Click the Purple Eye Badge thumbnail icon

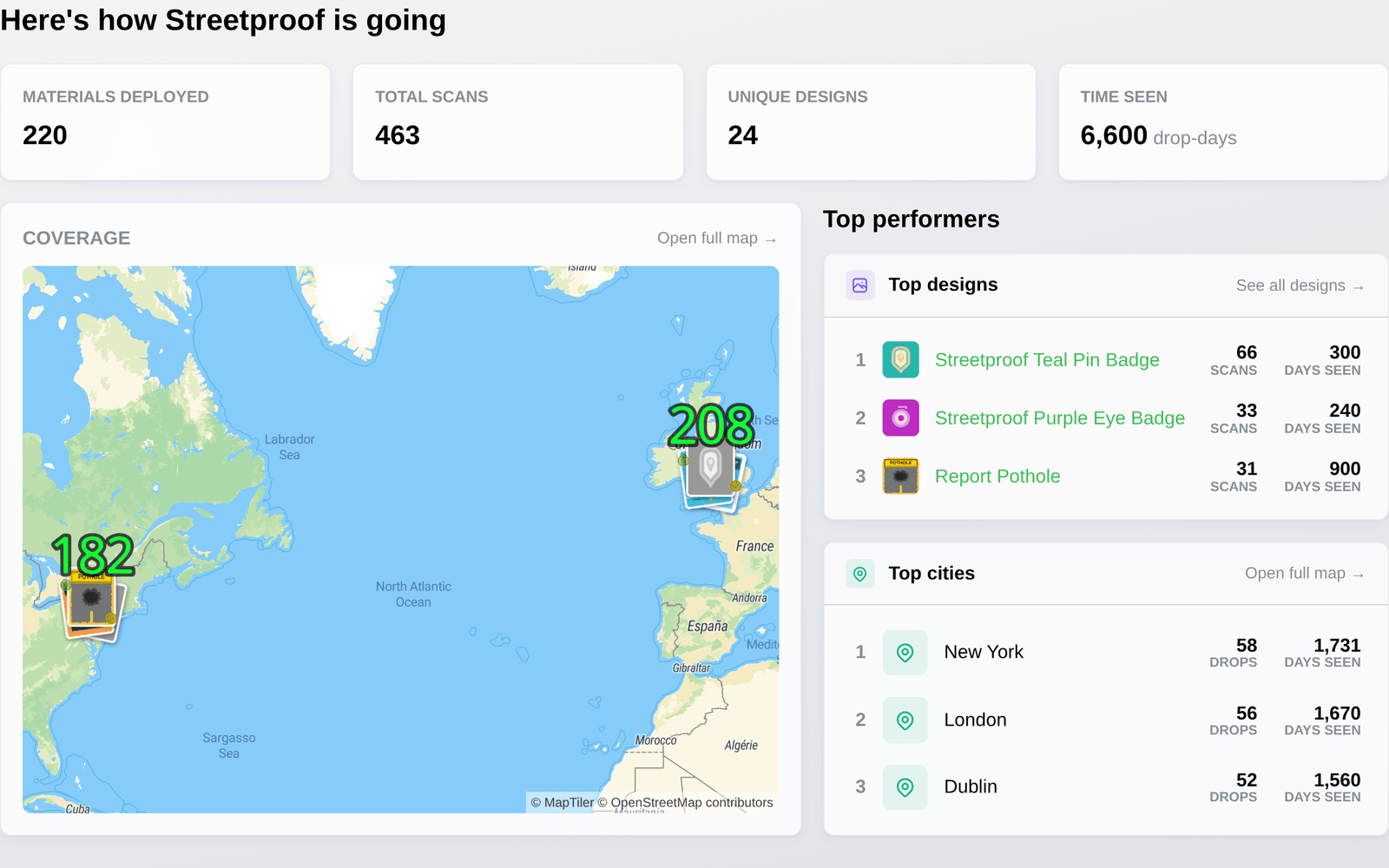(x=901, y=418)
